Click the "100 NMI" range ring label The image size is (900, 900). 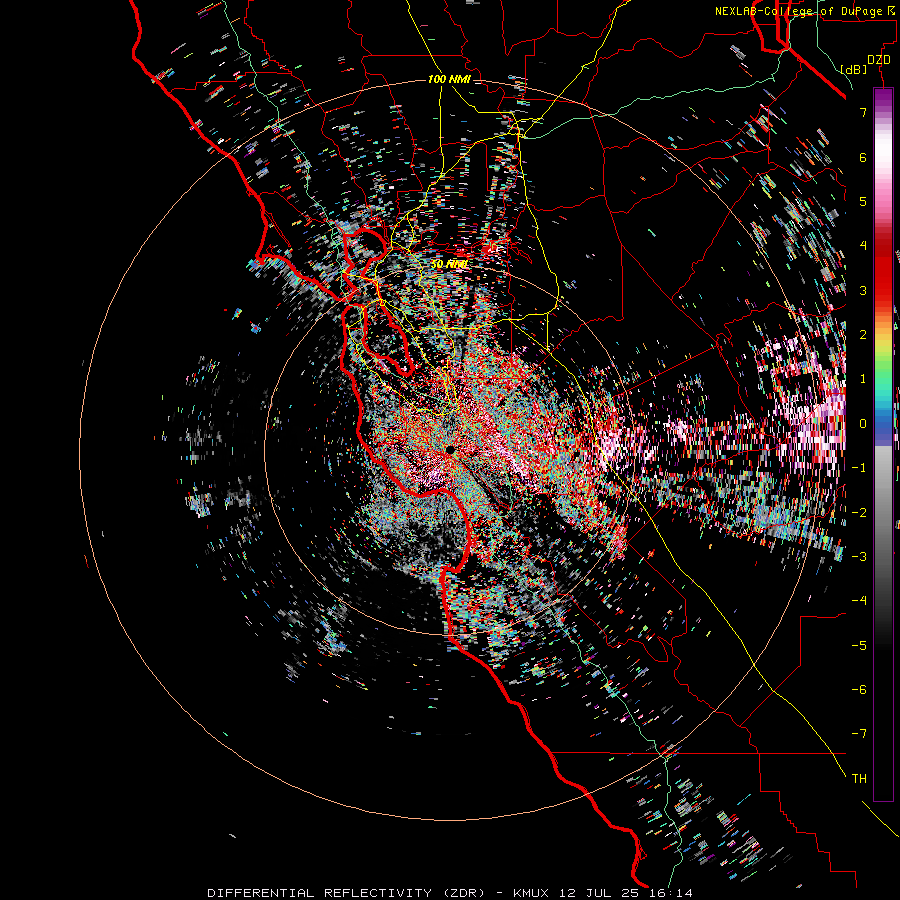coord(449,79)
